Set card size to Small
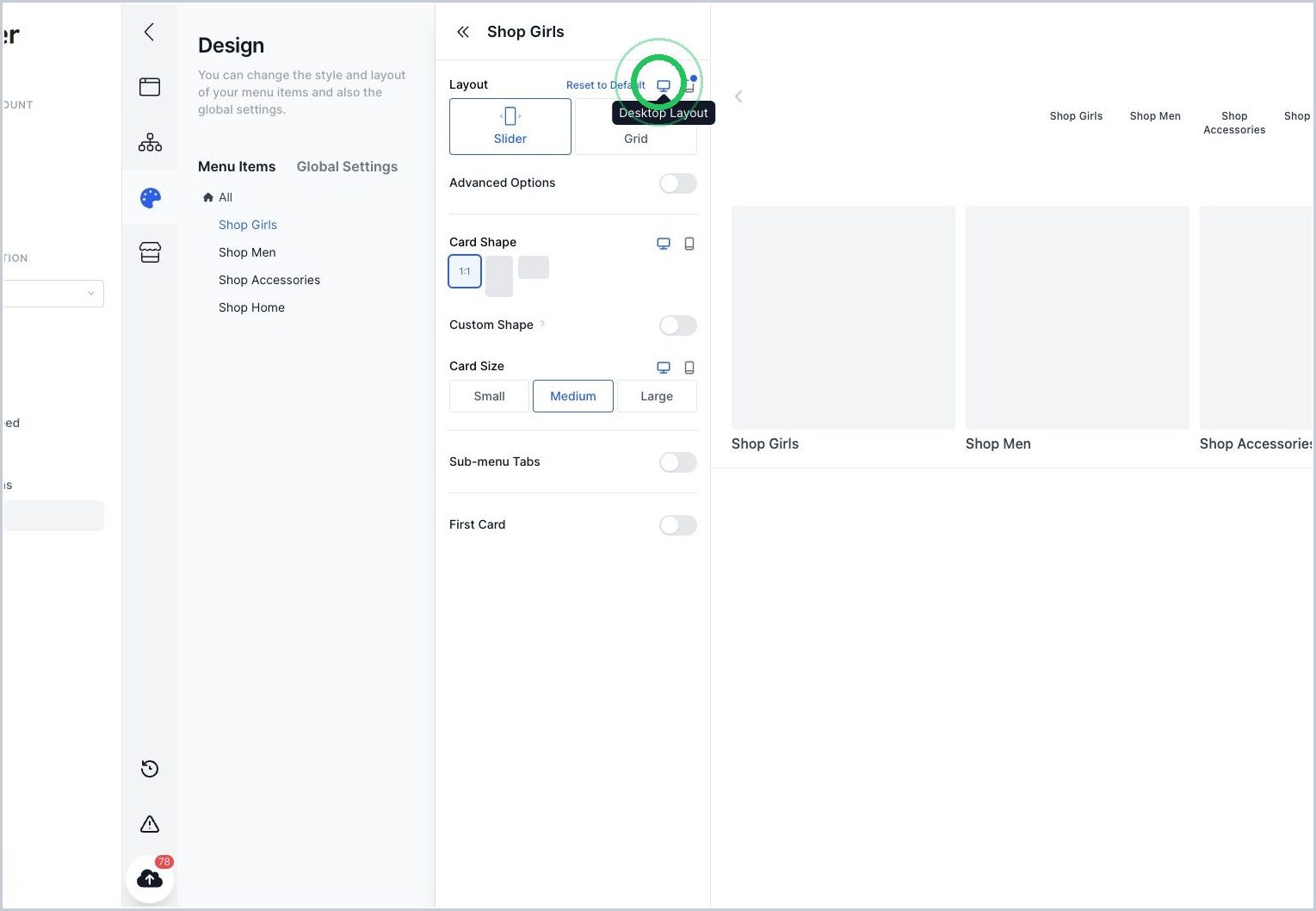The height and width of the screenshot is (911, 1316). (x=489, y=396)
